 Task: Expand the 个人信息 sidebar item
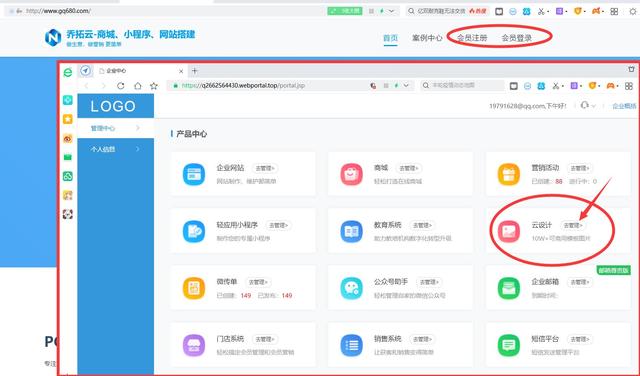(116, 149)
